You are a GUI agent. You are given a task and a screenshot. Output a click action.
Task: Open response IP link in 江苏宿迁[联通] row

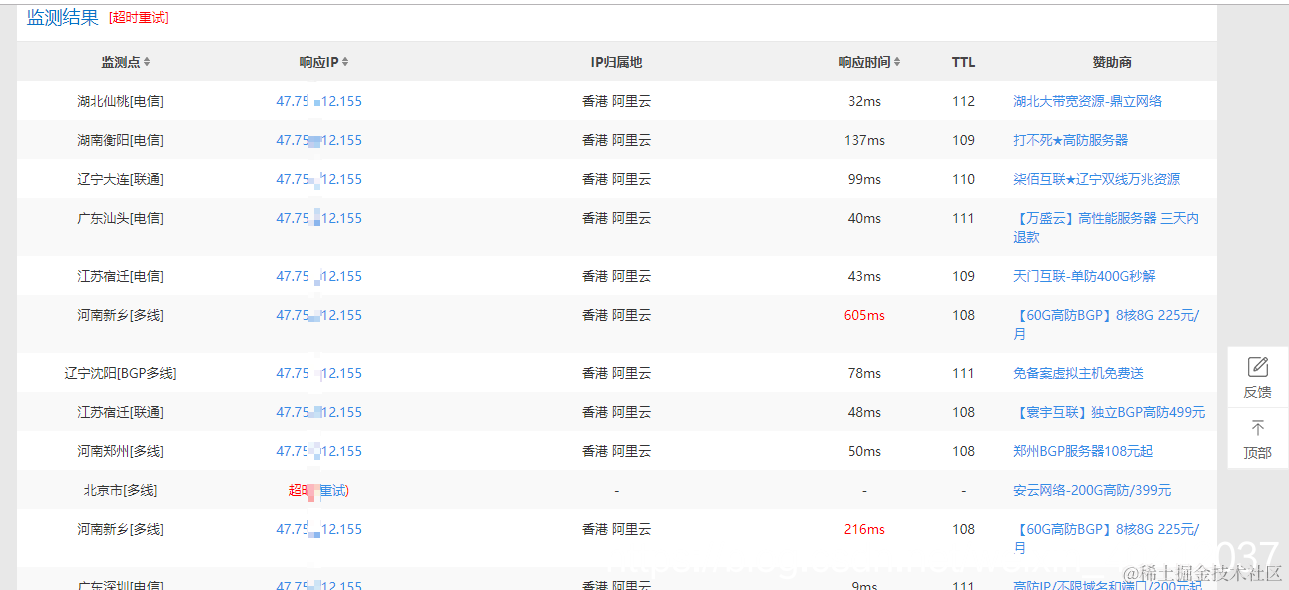(319, 412)
